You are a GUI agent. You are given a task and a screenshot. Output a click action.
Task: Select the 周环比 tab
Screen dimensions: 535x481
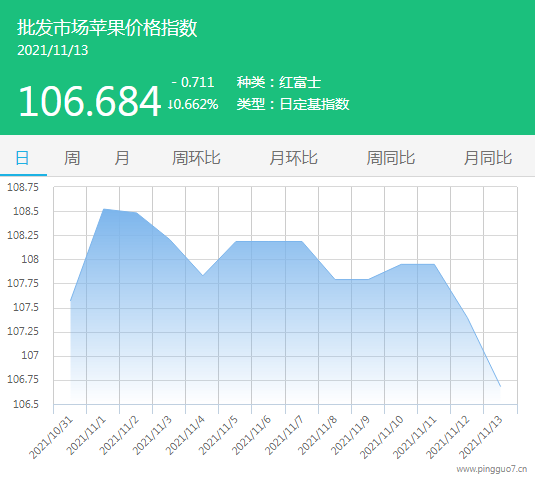point(196,158)
